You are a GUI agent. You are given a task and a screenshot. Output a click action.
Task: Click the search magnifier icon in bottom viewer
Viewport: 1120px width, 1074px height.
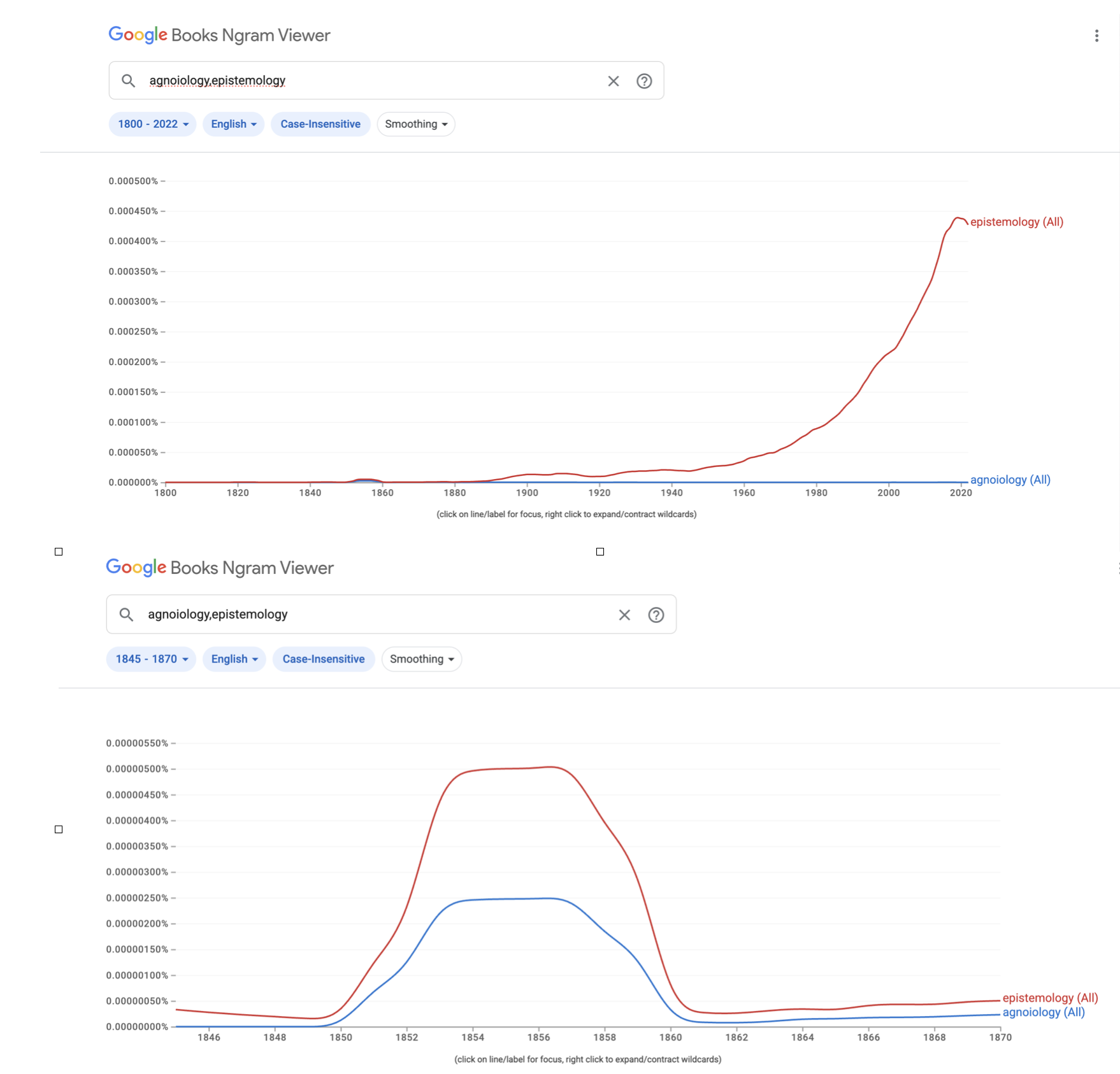pos(126,615)
